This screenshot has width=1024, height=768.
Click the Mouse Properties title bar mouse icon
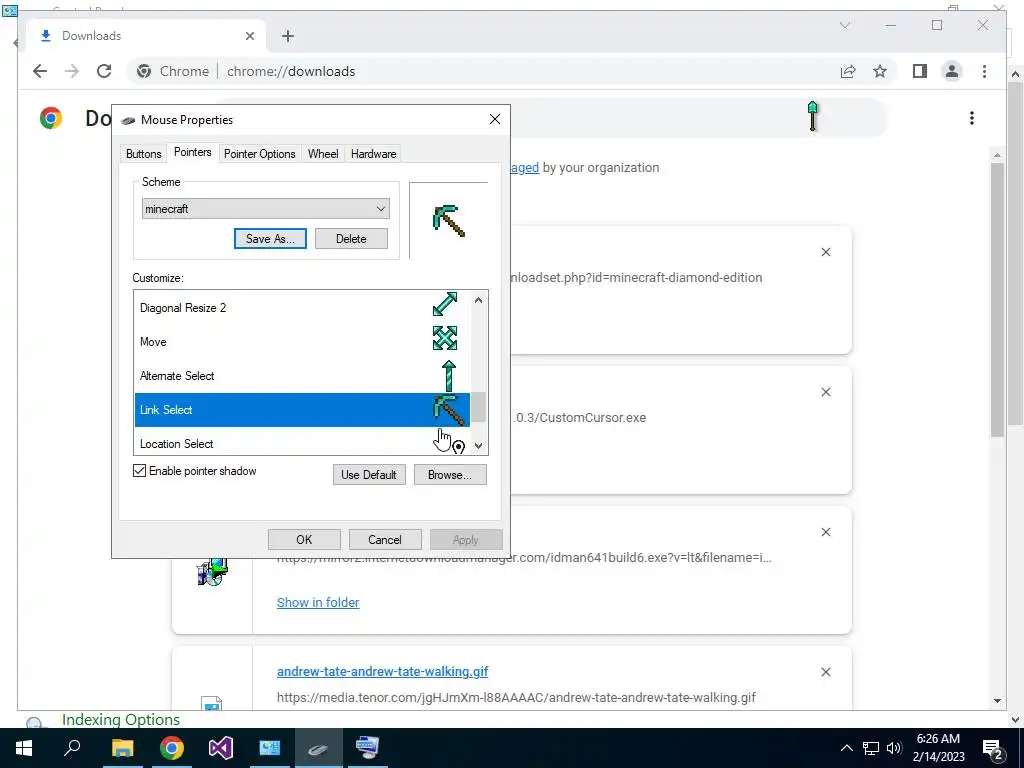pos(128,120)
